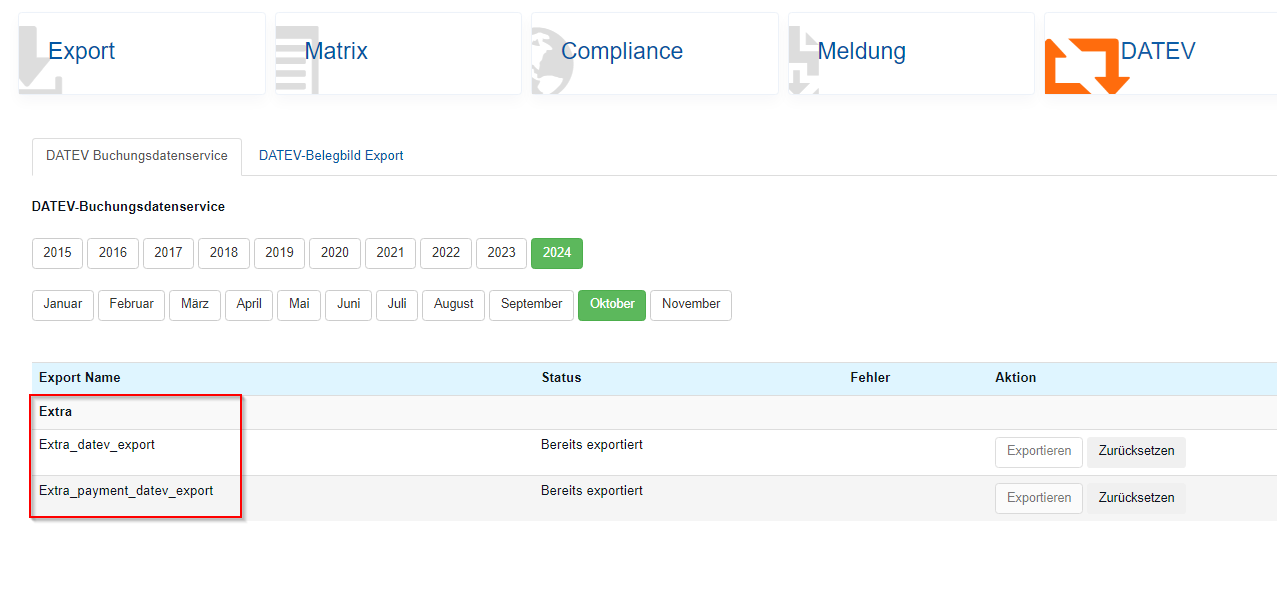Click the Aktion column header

click(1016, 378)
